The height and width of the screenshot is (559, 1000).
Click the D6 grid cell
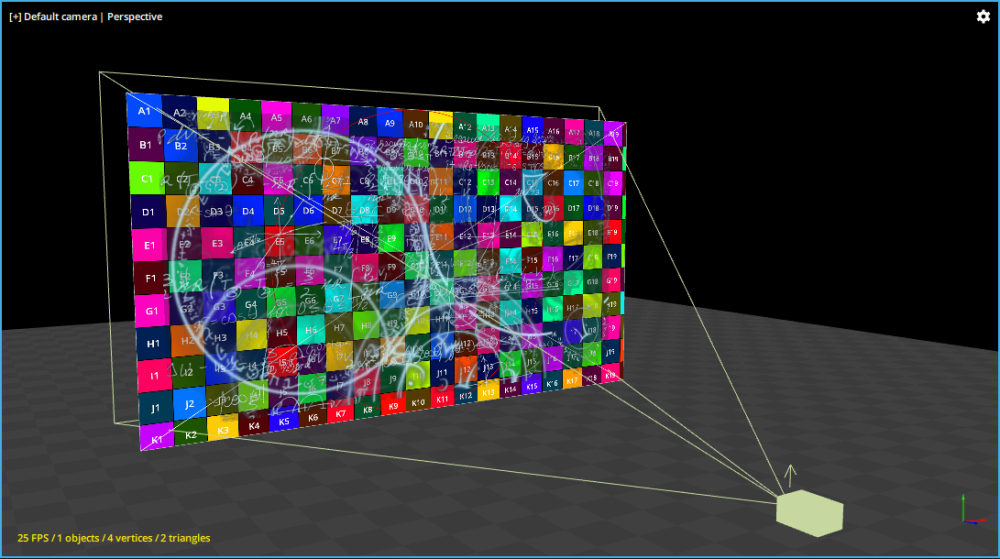point(308,210)
